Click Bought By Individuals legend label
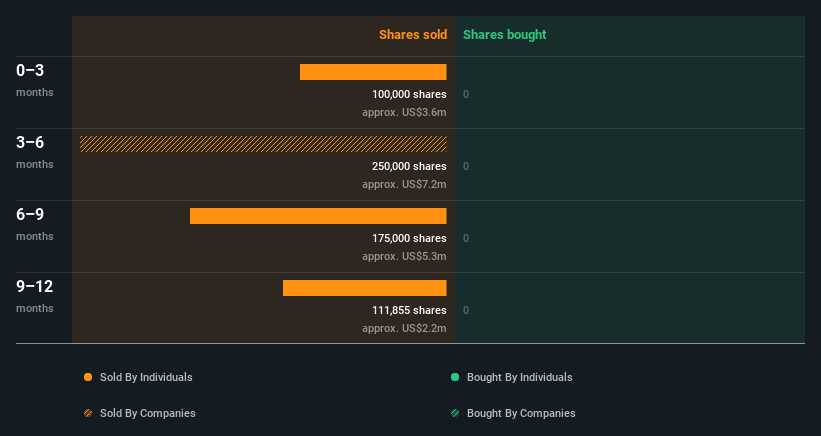Screen dimensions: 821x436 pos(519,377)
